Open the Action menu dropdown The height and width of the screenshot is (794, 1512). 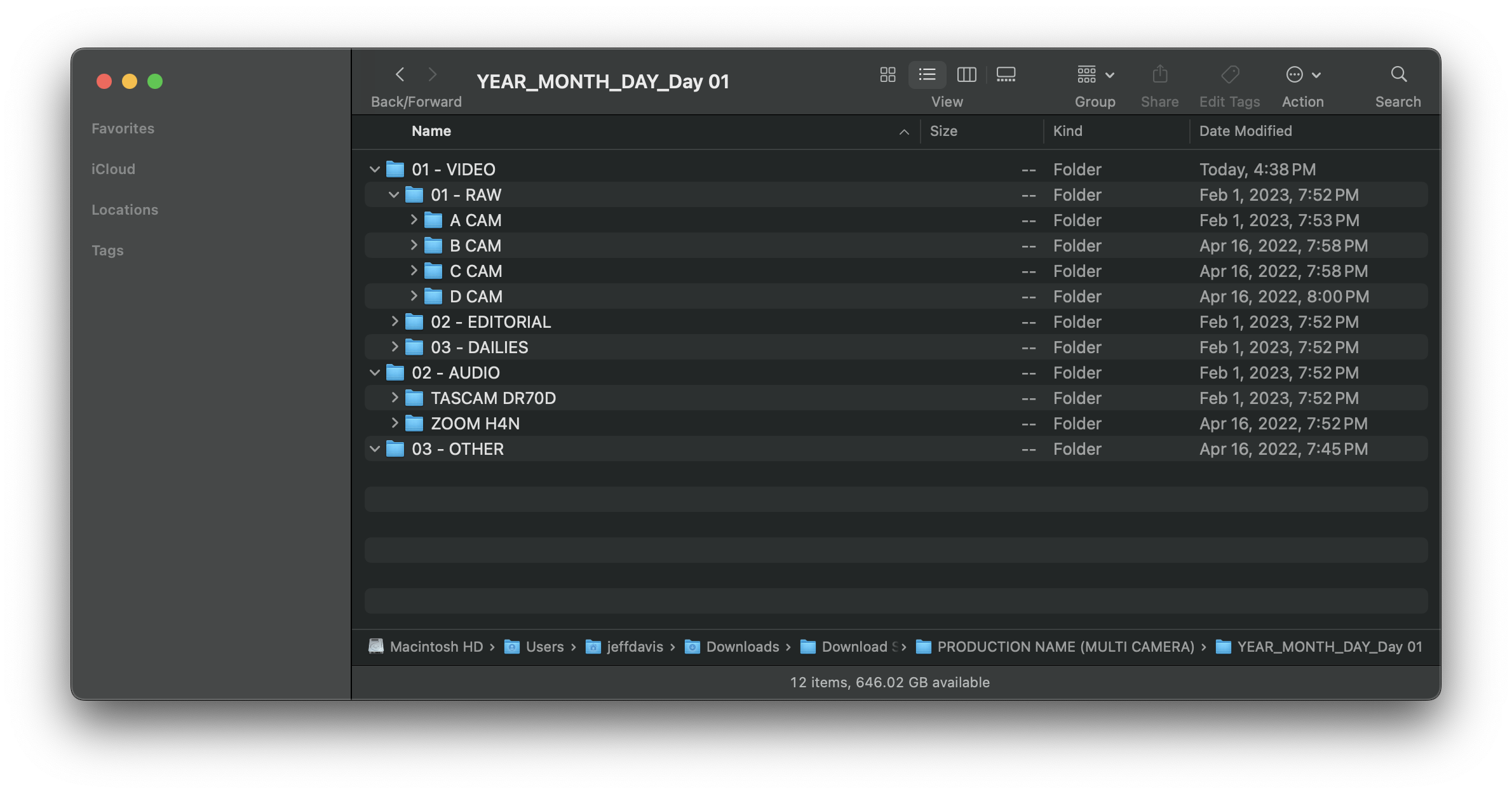coord(1302,75)
